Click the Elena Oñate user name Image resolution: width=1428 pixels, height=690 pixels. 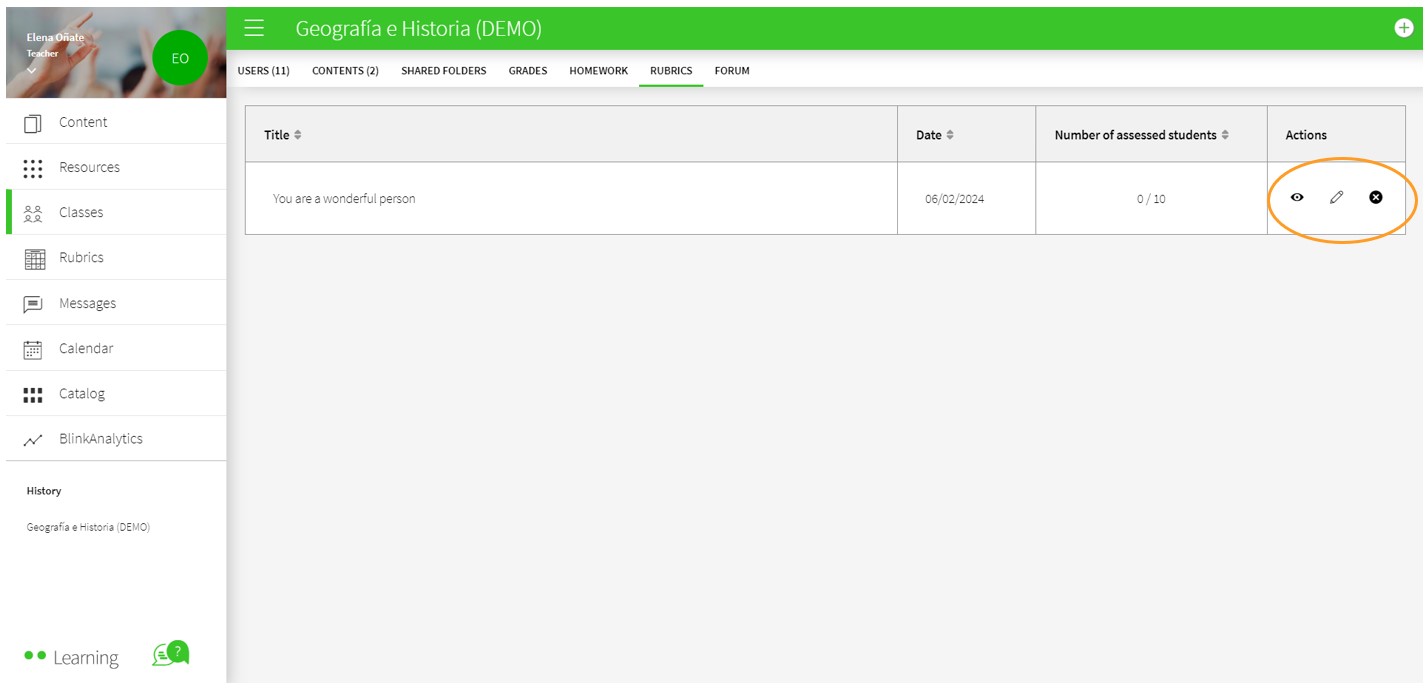pyautogui.click(x=55, y=38)
